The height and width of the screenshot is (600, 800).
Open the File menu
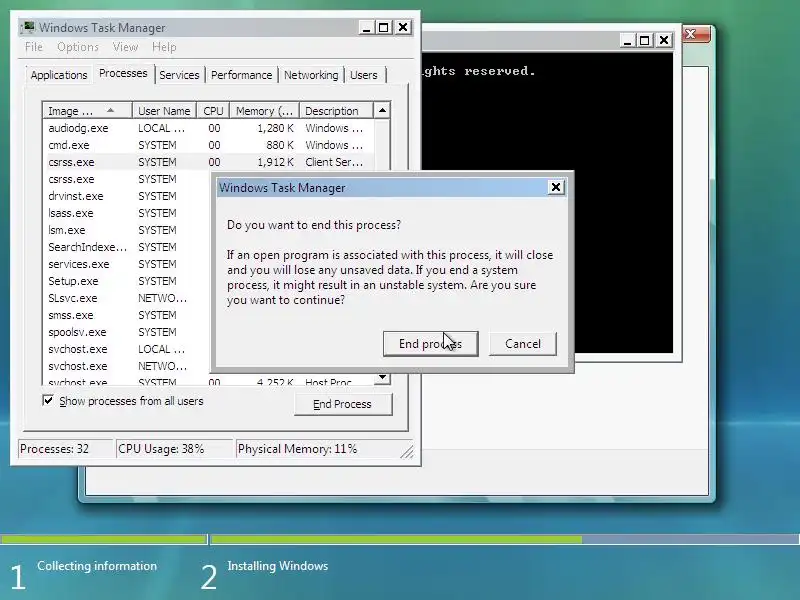[34, 47]
